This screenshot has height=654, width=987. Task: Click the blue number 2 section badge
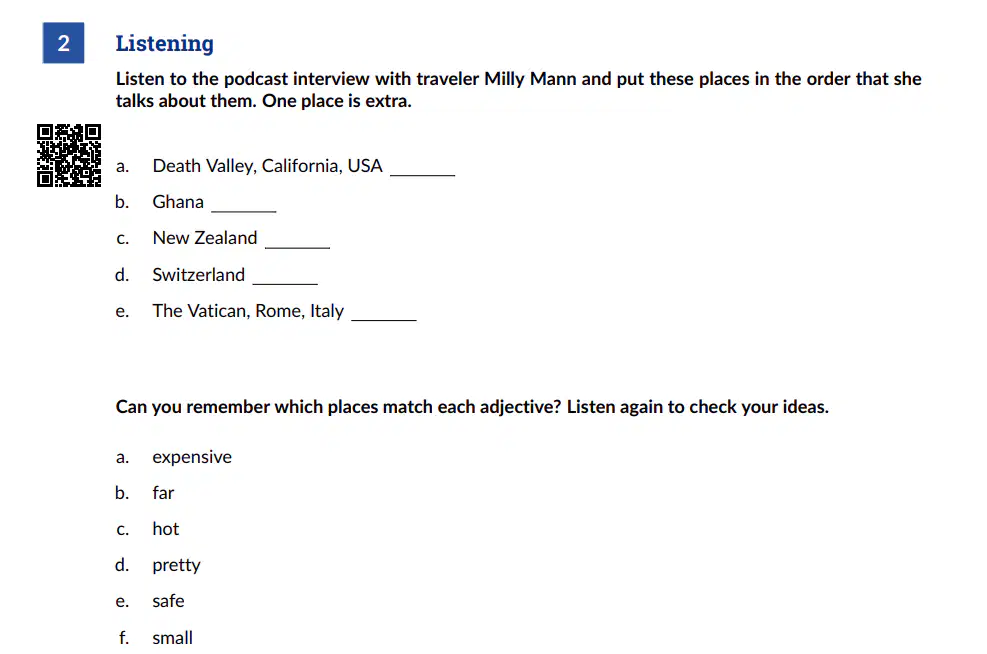64,43
